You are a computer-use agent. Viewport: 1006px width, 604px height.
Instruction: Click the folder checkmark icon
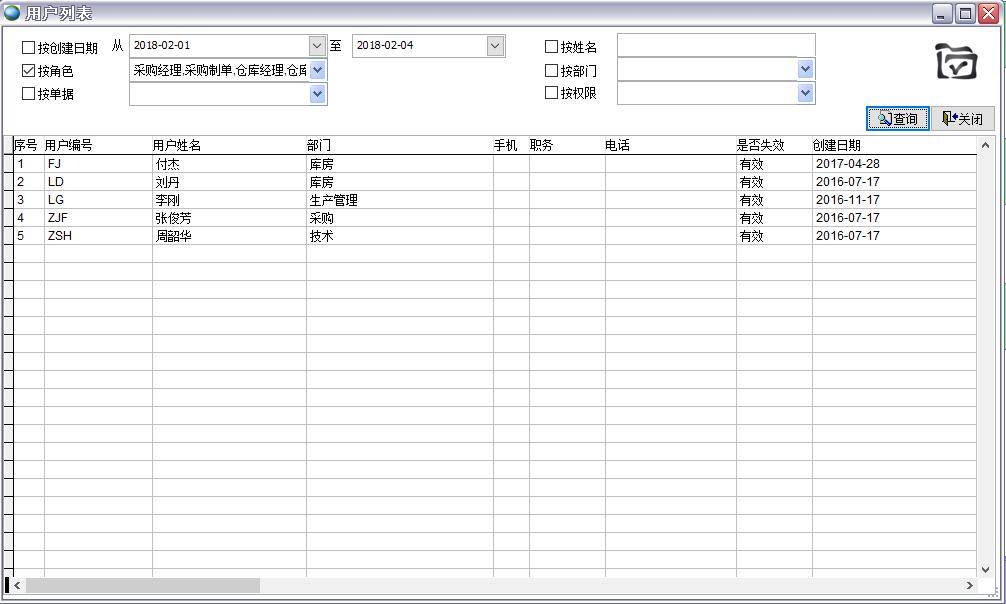956,62
